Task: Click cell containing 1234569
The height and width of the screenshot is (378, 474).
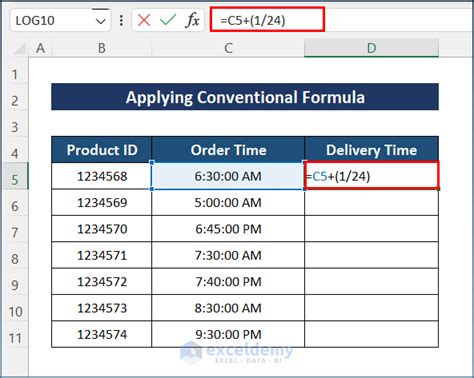Action: 102,202
